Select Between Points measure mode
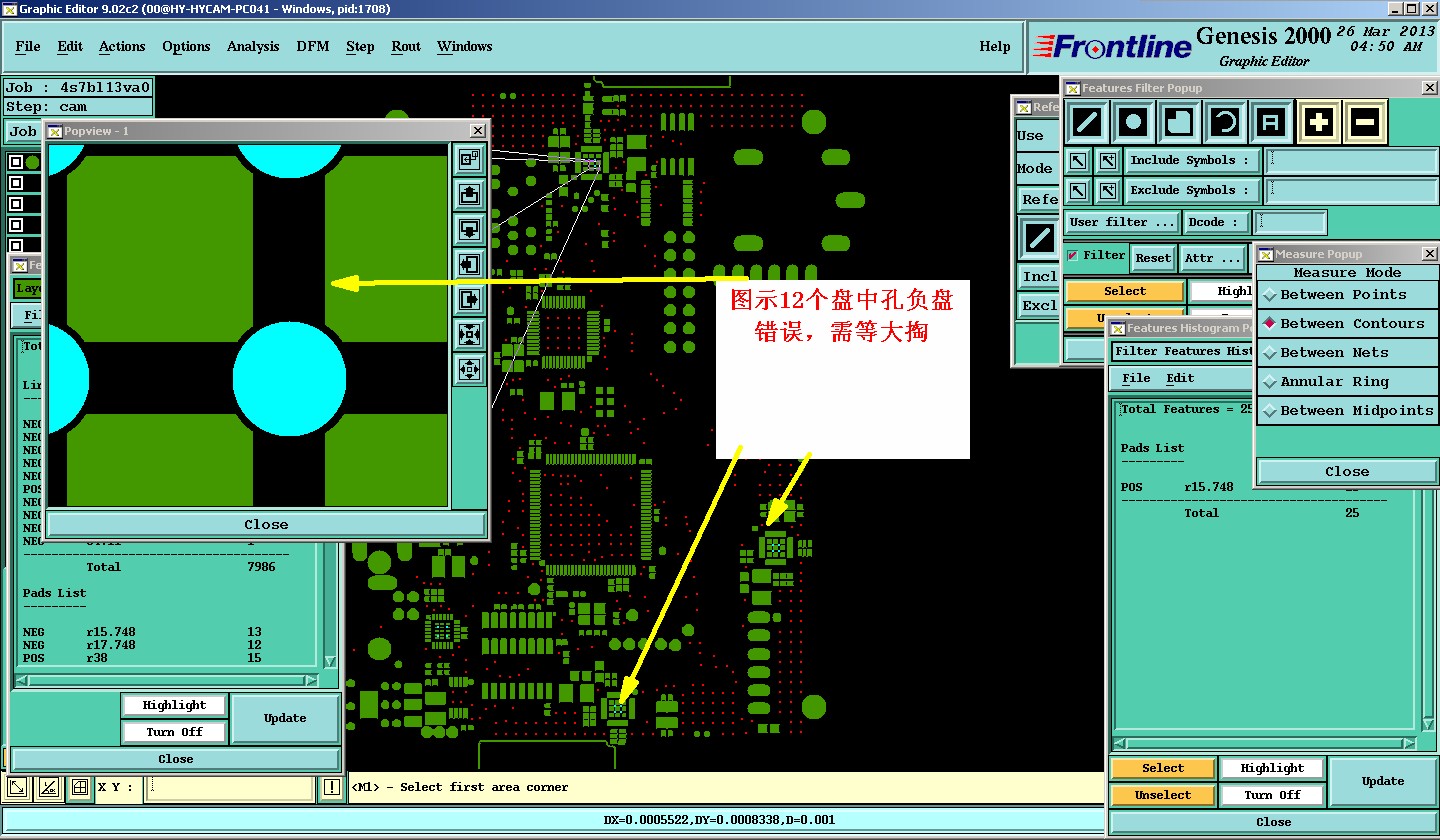The width and height of the screenshot is (1440, 840). 1346,295
